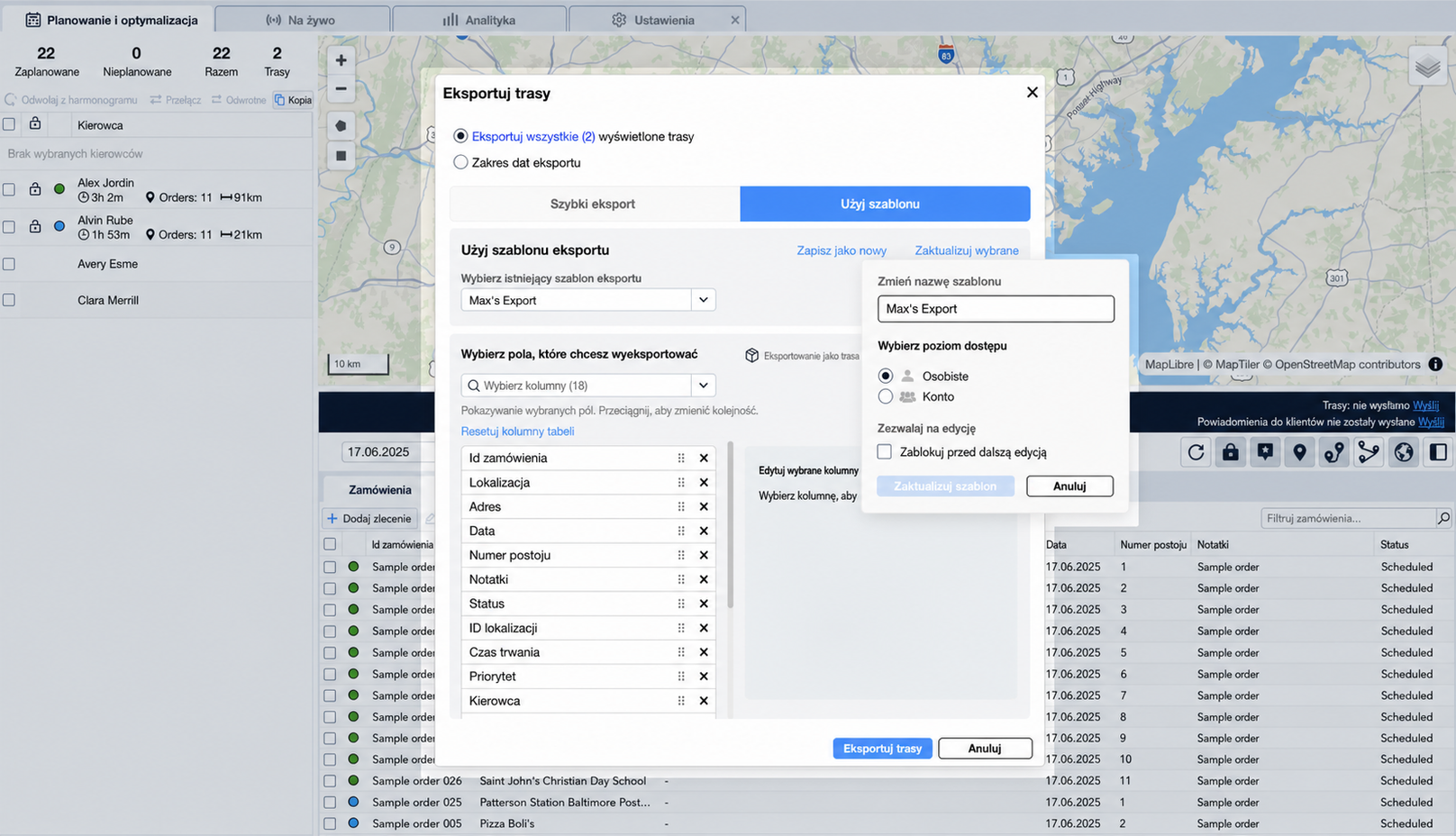Click the Eksportuj trasy button
Viewport: 1456px width, 836px height.
pyautogui.click(x=883, y=749)
